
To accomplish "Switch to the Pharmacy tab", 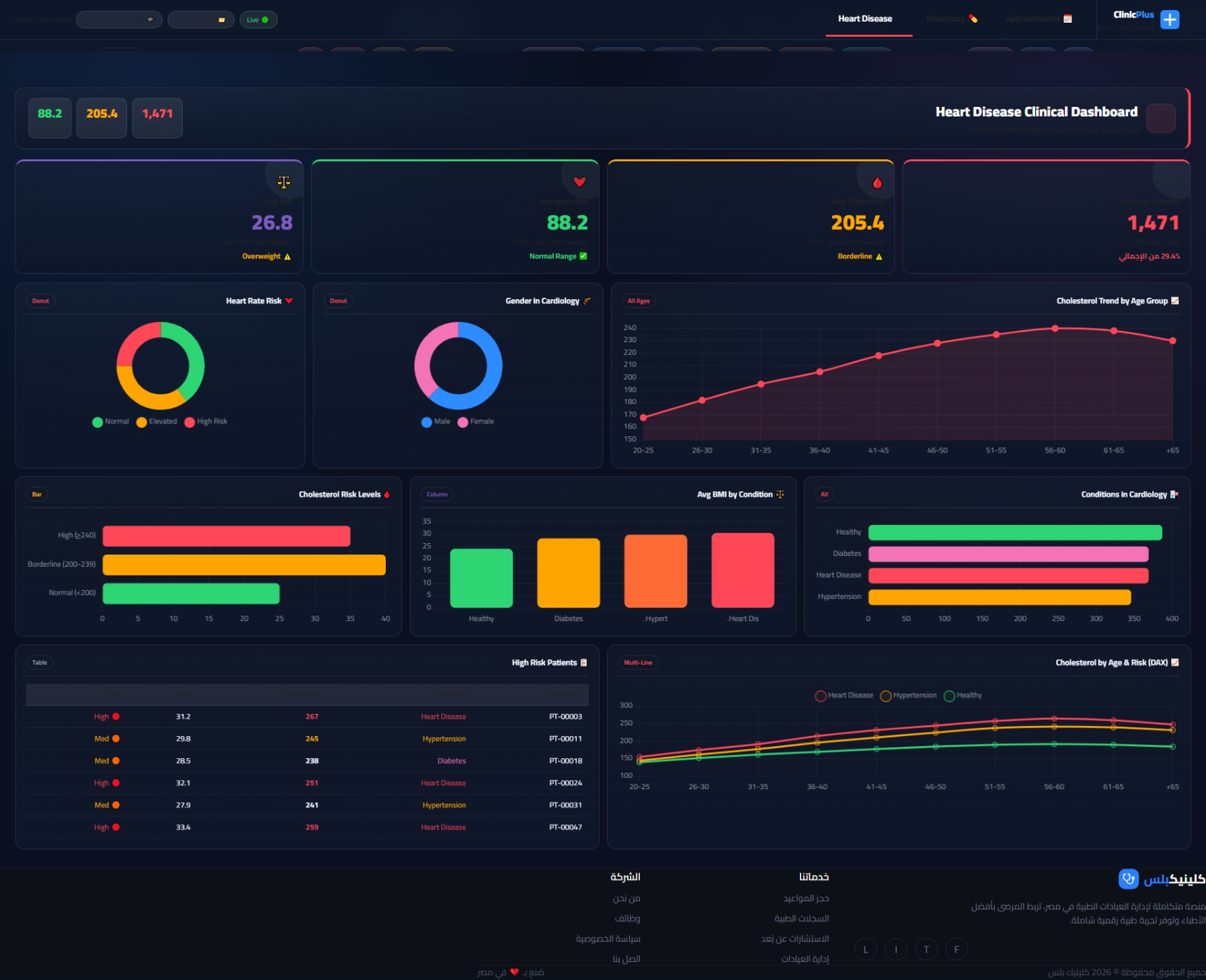I will (x=951, y=19).
